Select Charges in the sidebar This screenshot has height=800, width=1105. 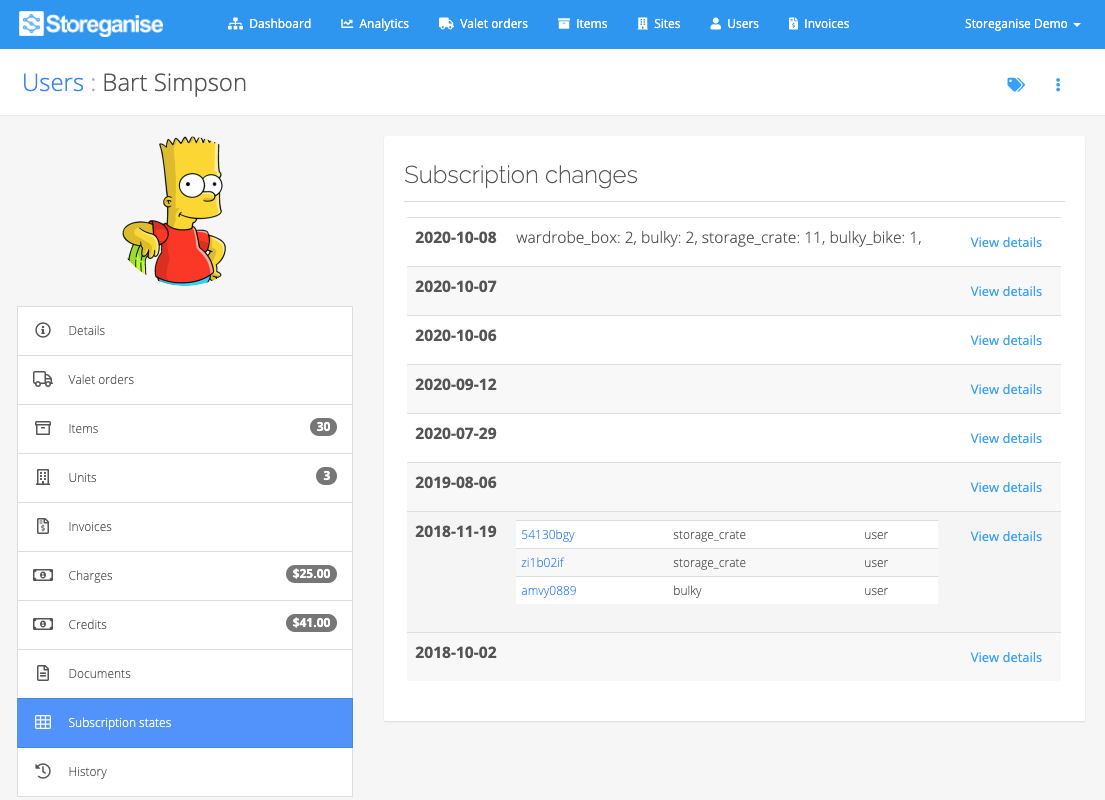point(185,576)
